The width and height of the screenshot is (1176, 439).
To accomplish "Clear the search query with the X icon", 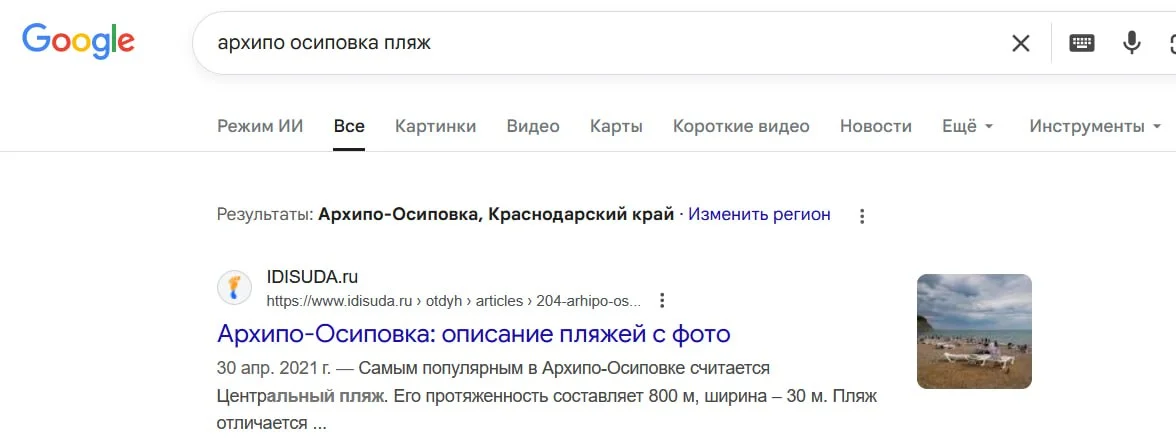I will 1021,44.
